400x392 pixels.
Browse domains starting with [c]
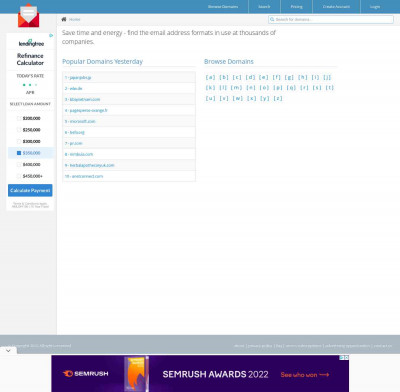(x=237, y=77)
